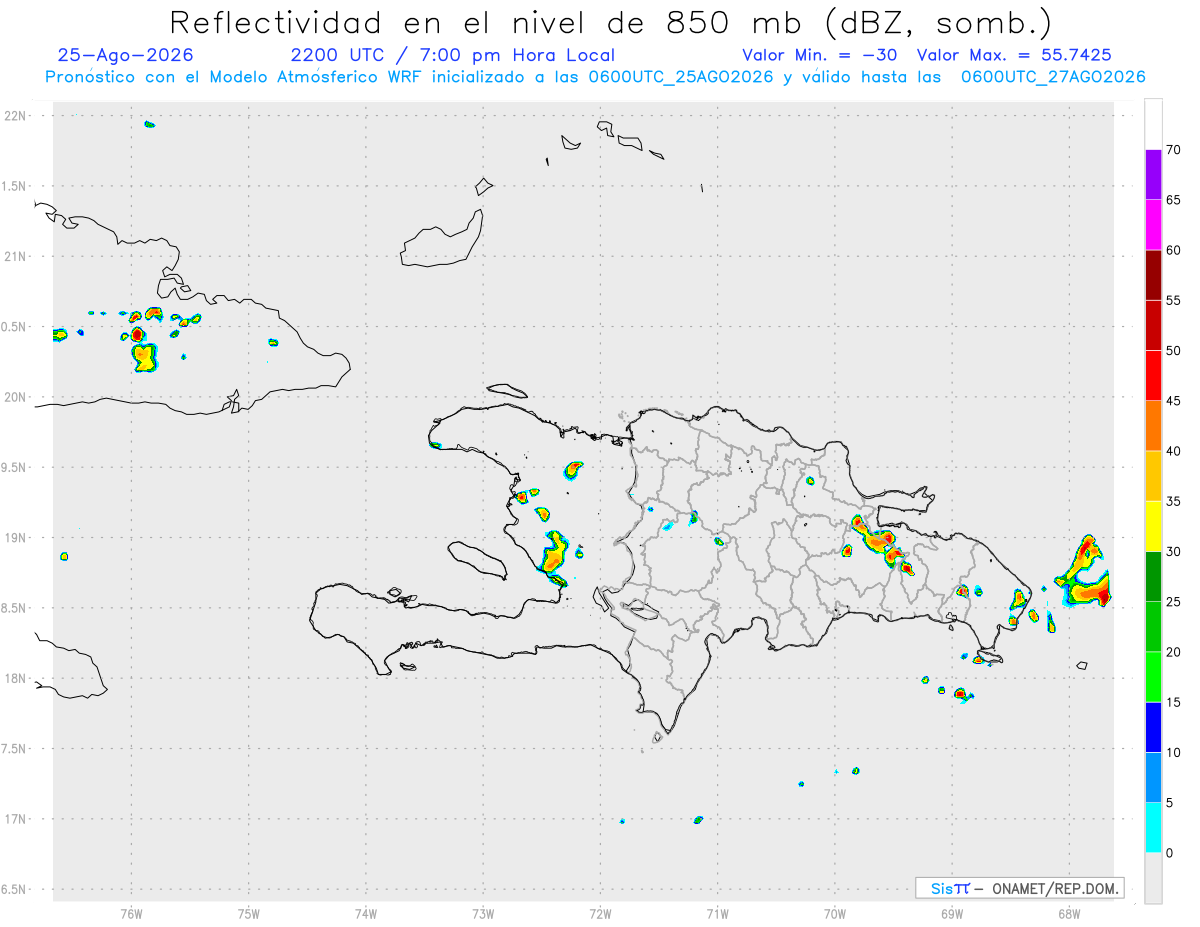Click the colorbar value label '25'

[1174, 602]
